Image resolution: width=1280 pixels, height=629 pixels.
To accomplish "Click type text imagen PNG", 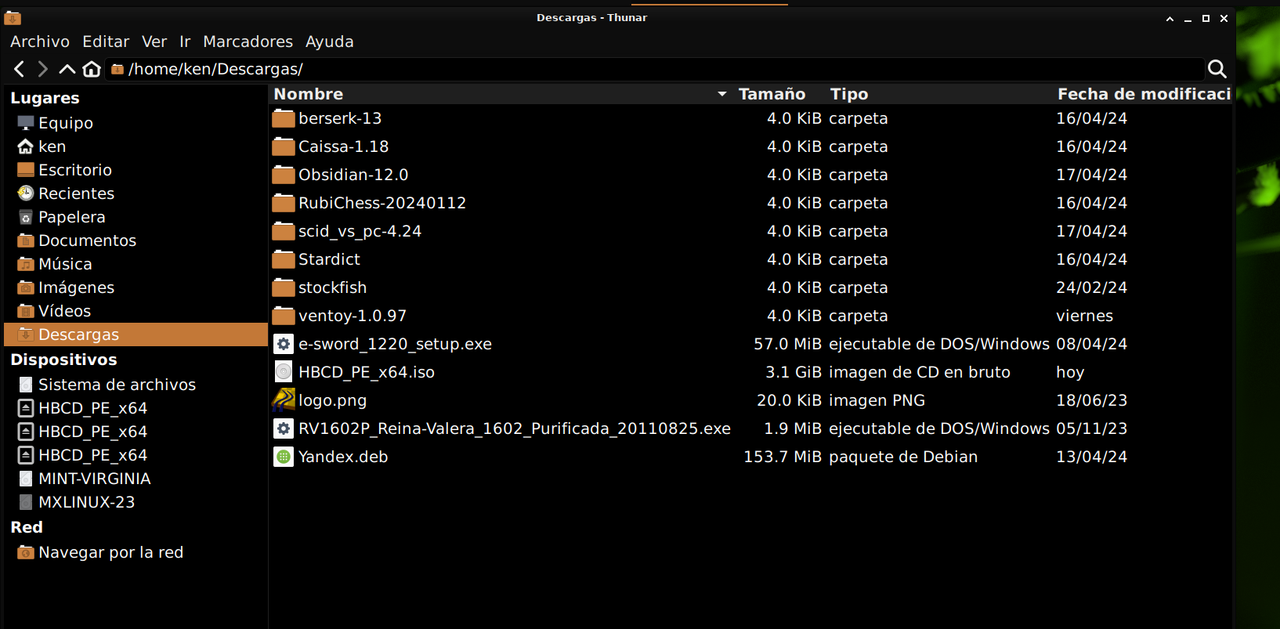I will coord(877,400).
